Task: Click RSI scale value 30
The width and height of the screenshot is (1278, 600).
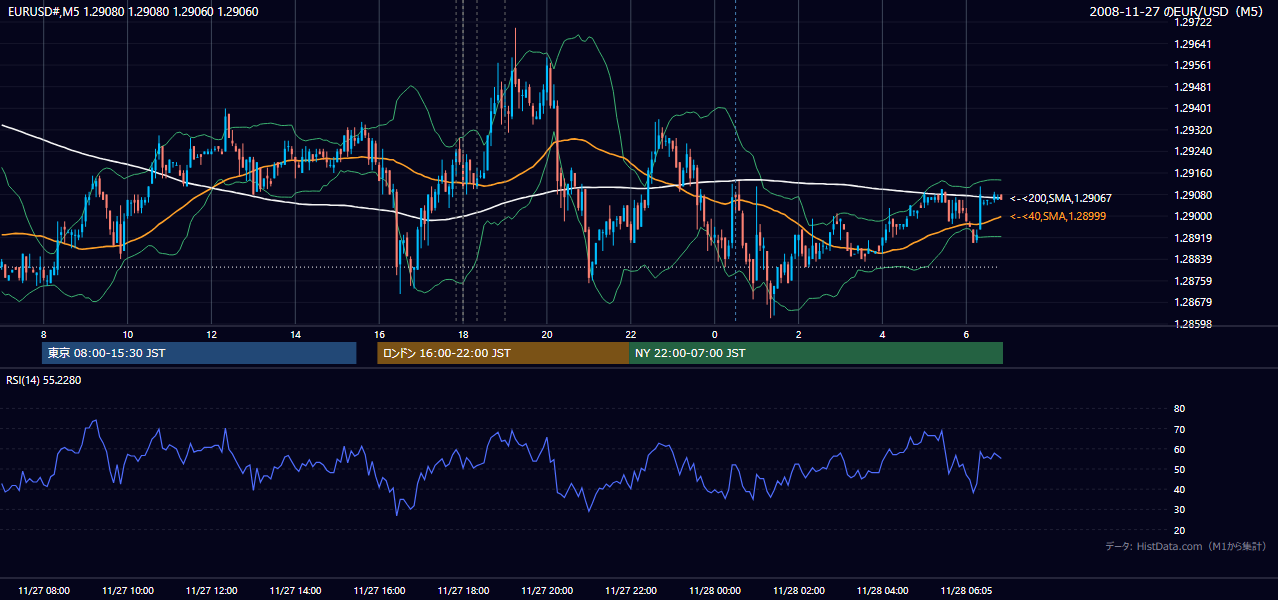Action: pyautogui.click(x=1179, y=510)
